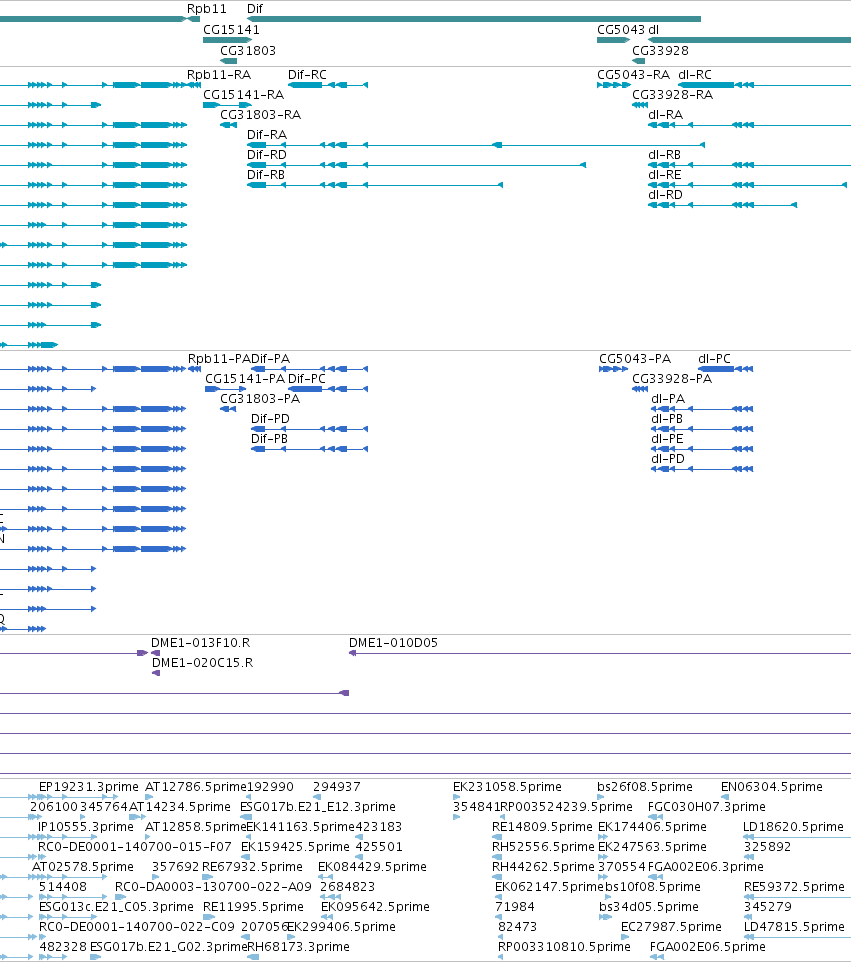Viewport: 851px width, 962px height.
Task: Select protein Rpb11-PA label
Action: pos(219,358)
